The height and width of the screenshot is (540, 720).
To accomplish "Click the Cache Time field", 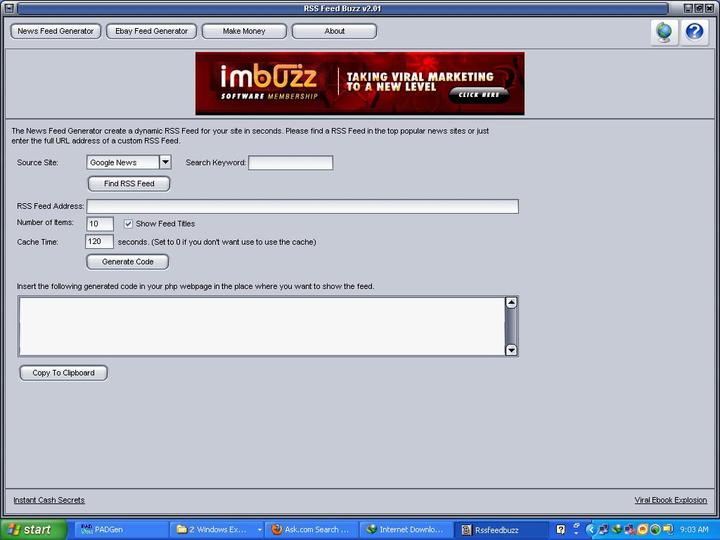I will click(99, 242).
